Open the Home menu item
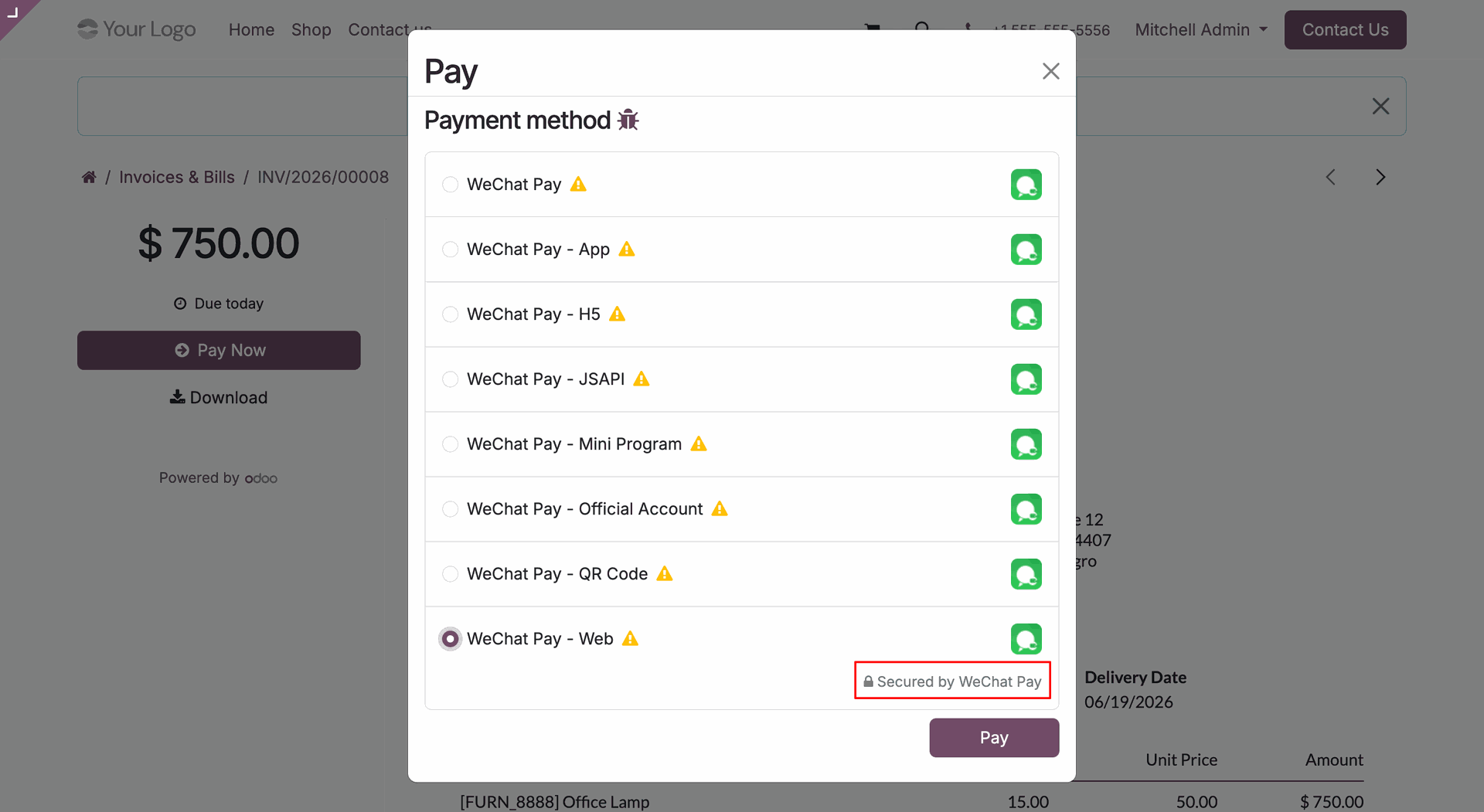Screen dimensions: 1484x812 (251, 29)
